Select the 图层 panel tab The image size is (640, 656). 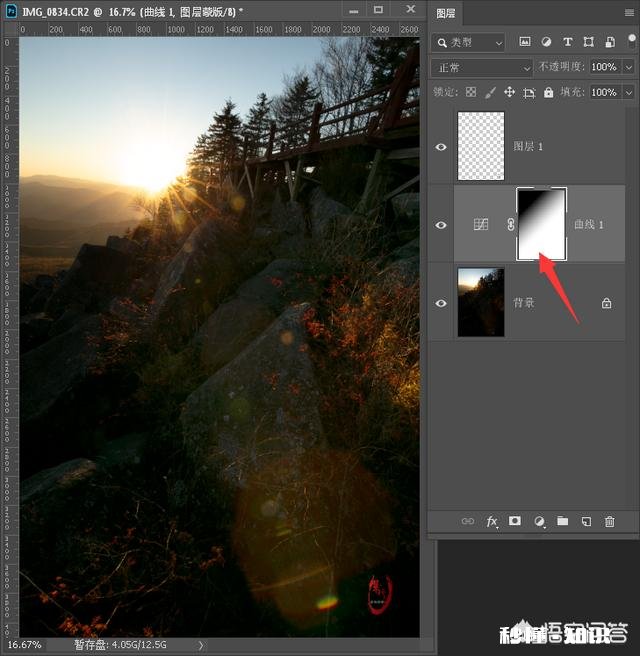click(446, 14)
